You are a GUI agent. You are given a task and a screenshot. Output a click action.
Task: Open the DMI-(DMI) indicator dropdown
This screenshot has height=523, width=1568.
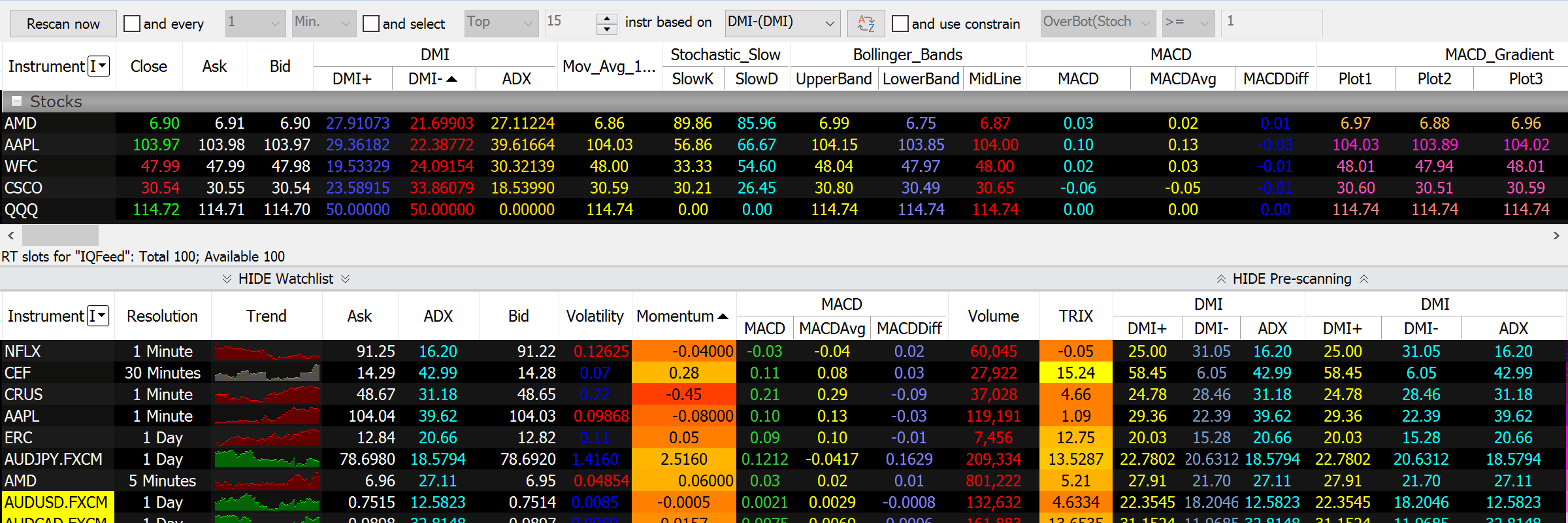(782, 24)
